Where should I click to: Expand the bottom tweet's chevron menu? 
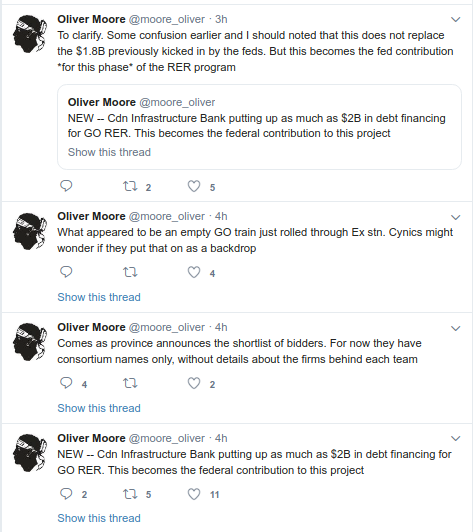point(455,439)
